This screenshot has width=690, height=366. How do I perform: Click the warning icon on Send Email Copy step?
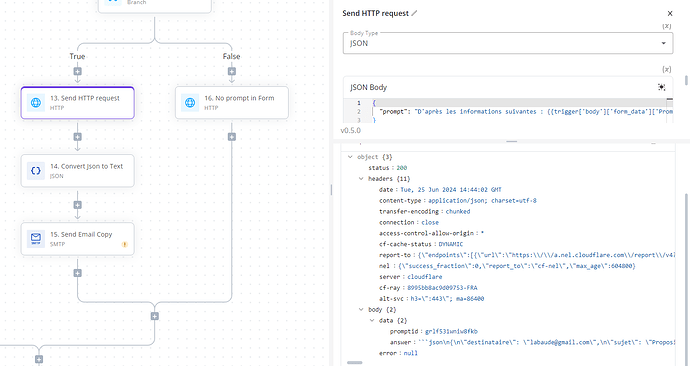(x=125, y=245)
